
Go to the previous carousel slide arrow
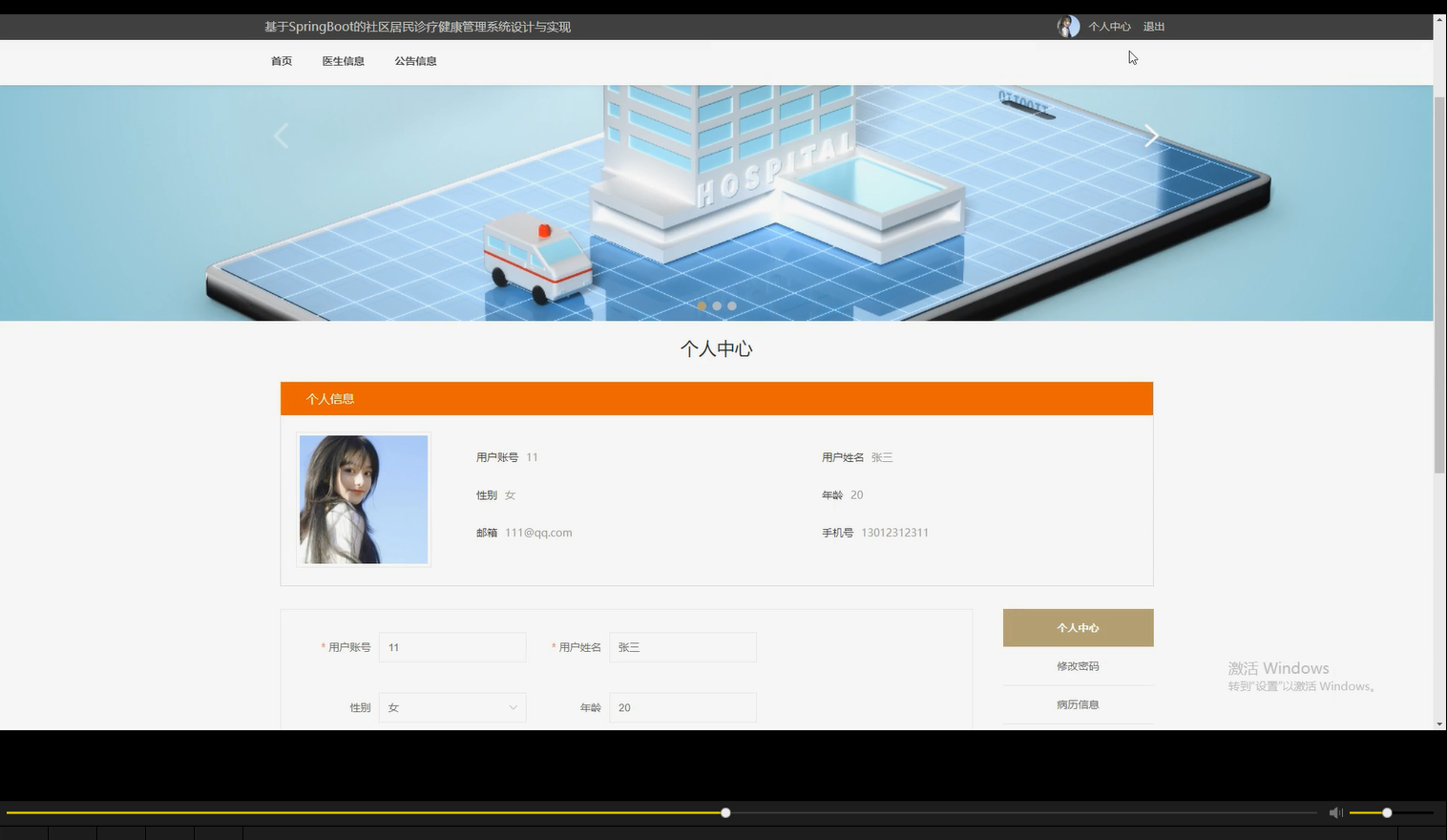tap(282, 136)
